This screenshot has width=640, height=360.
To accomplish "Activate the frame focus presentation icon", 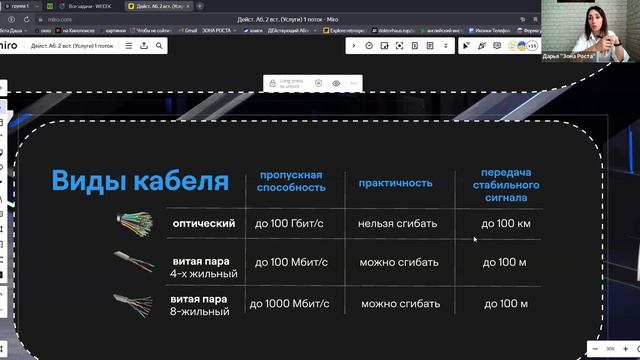I will (400, 46).
